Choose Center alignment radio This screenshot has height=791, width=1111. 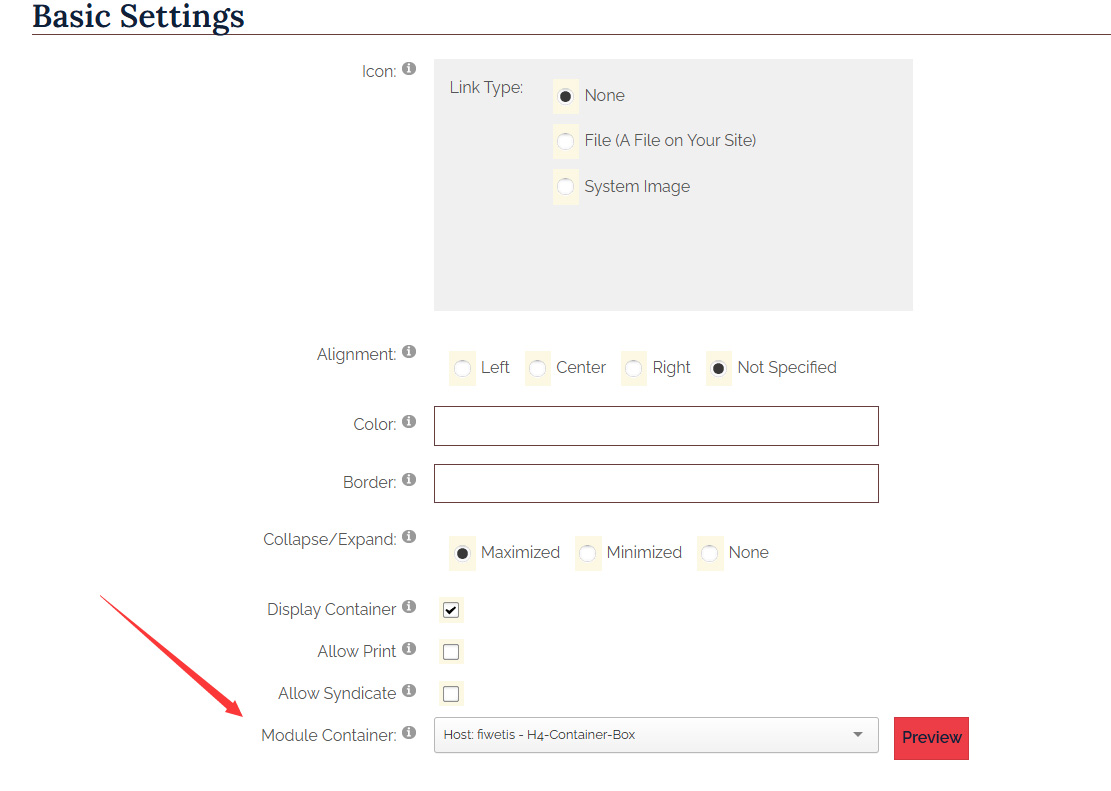tap(538, 369)
